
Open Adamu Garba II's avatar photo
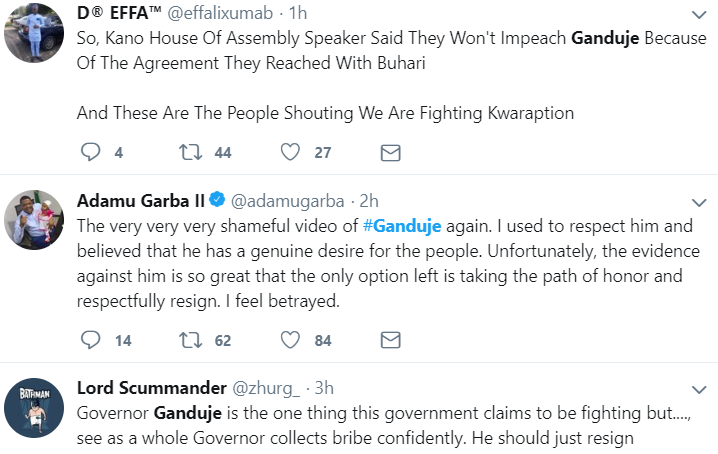(x=34, y=220)
